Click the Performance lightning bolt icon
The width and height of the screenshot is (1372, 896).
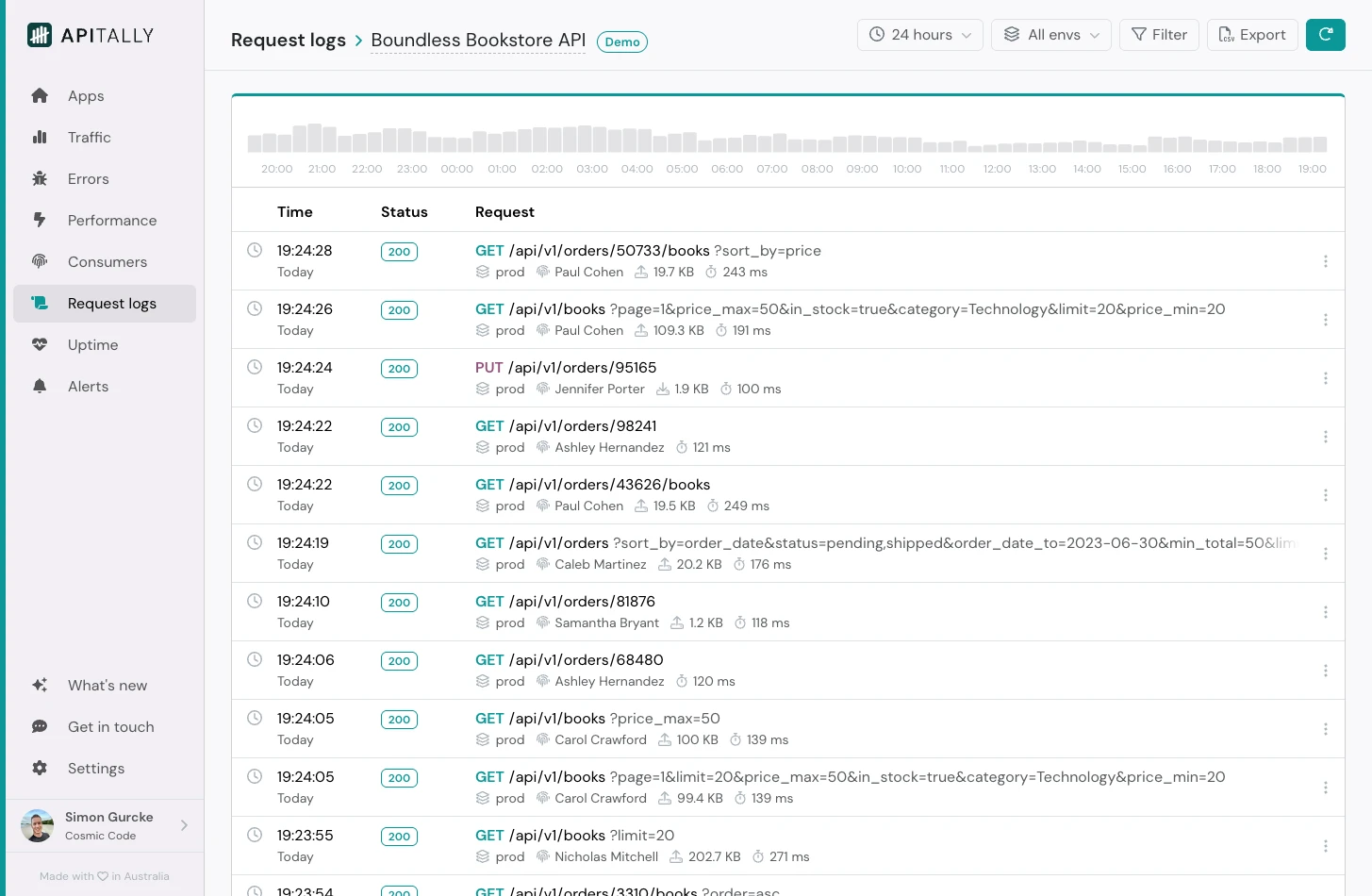pyautogui.click(x=40, y=221)
